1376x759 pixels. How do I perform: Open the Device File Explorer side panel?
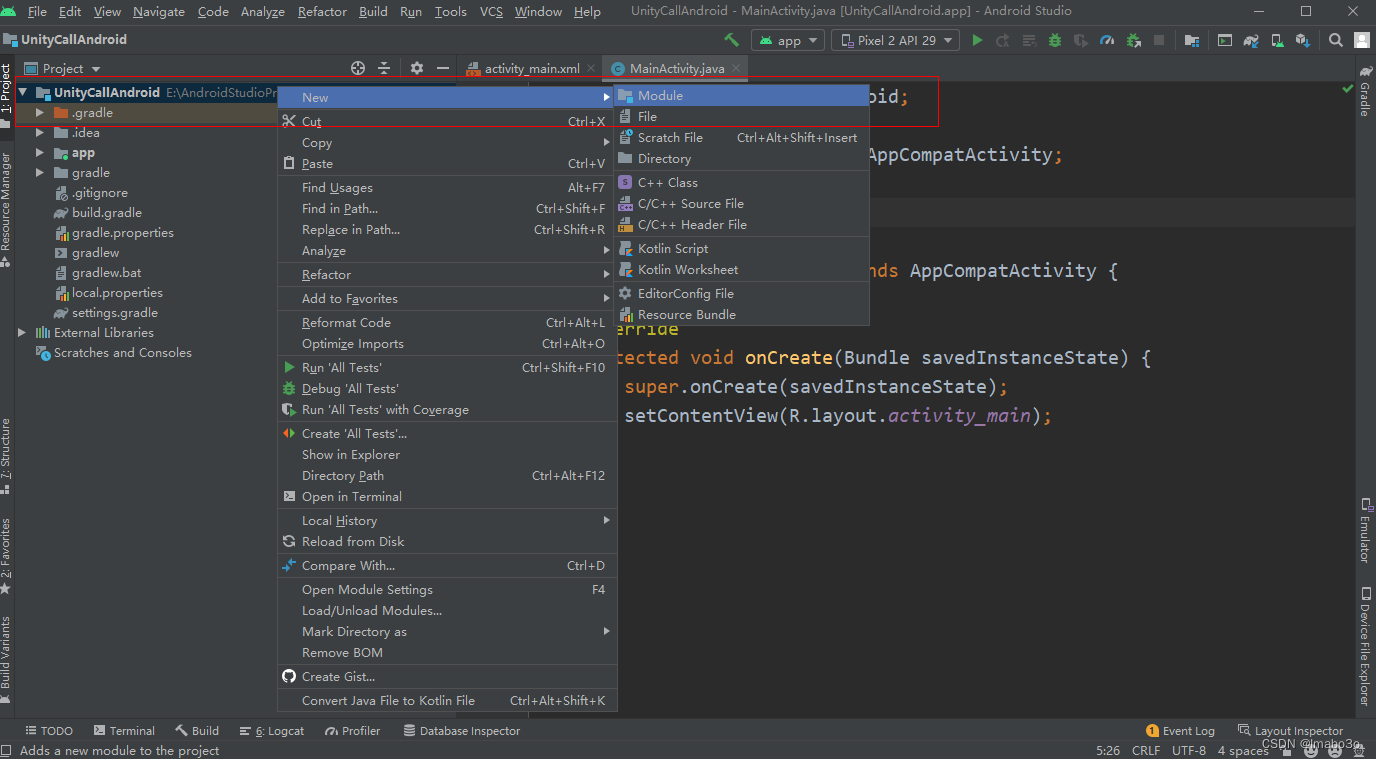click(x=1365, y=647)
